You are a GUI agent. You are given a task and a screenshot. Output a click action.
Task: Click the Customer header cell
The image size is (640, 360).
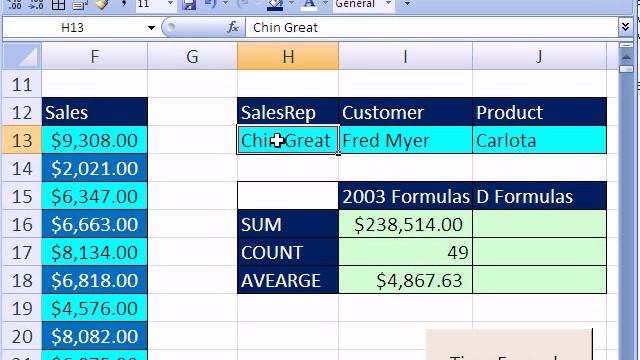point(405,112)
